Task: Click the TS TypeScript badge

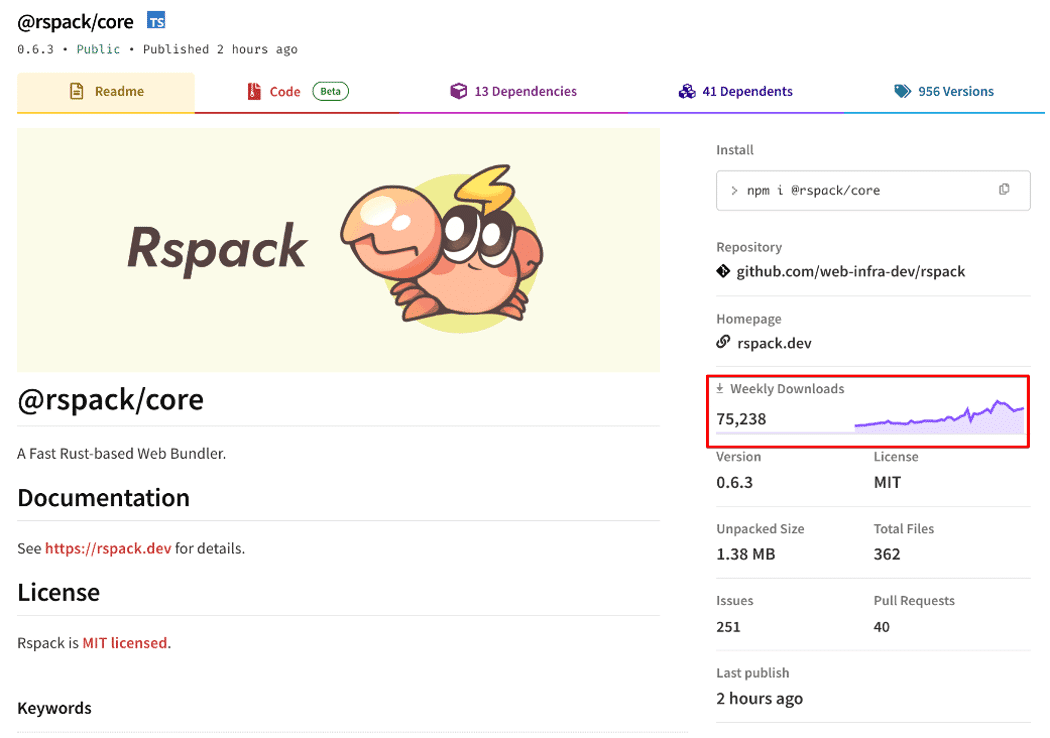Action: 155,19
